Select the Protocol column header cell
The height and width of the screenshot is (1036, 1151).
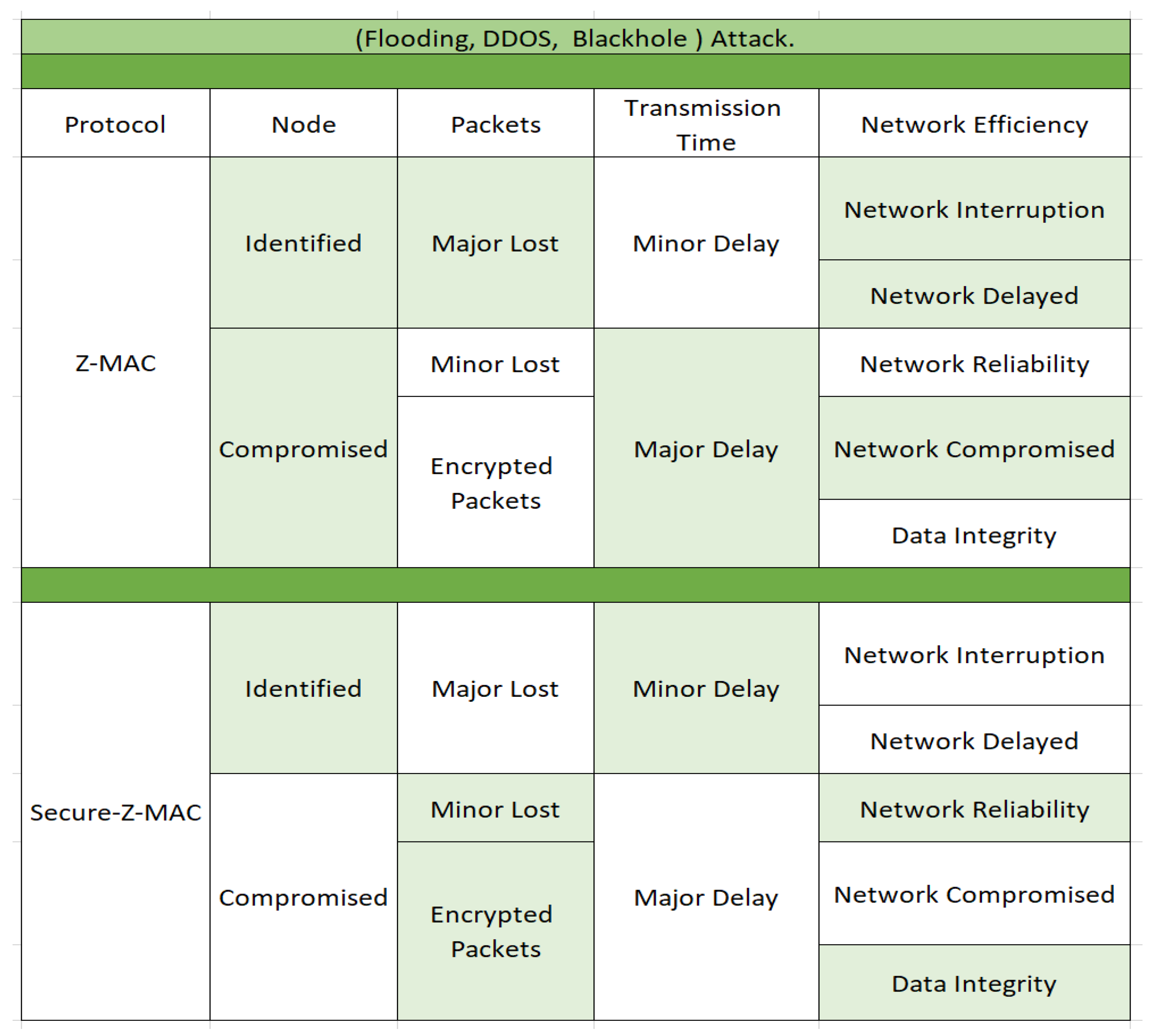click(x=115, y=124)
